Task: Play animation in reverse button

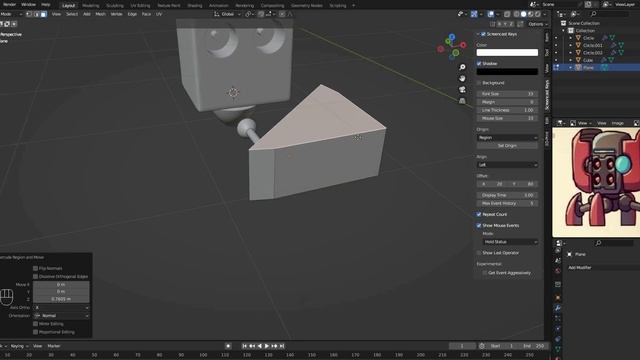Action: pyautogui.click(x=260, y=346)
